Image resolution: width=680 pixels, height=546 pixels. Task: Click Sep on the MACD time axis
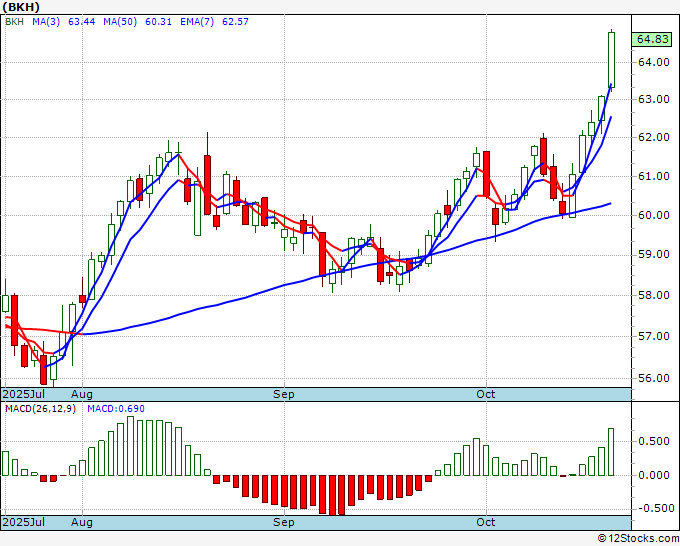click(x=284, y=522)
